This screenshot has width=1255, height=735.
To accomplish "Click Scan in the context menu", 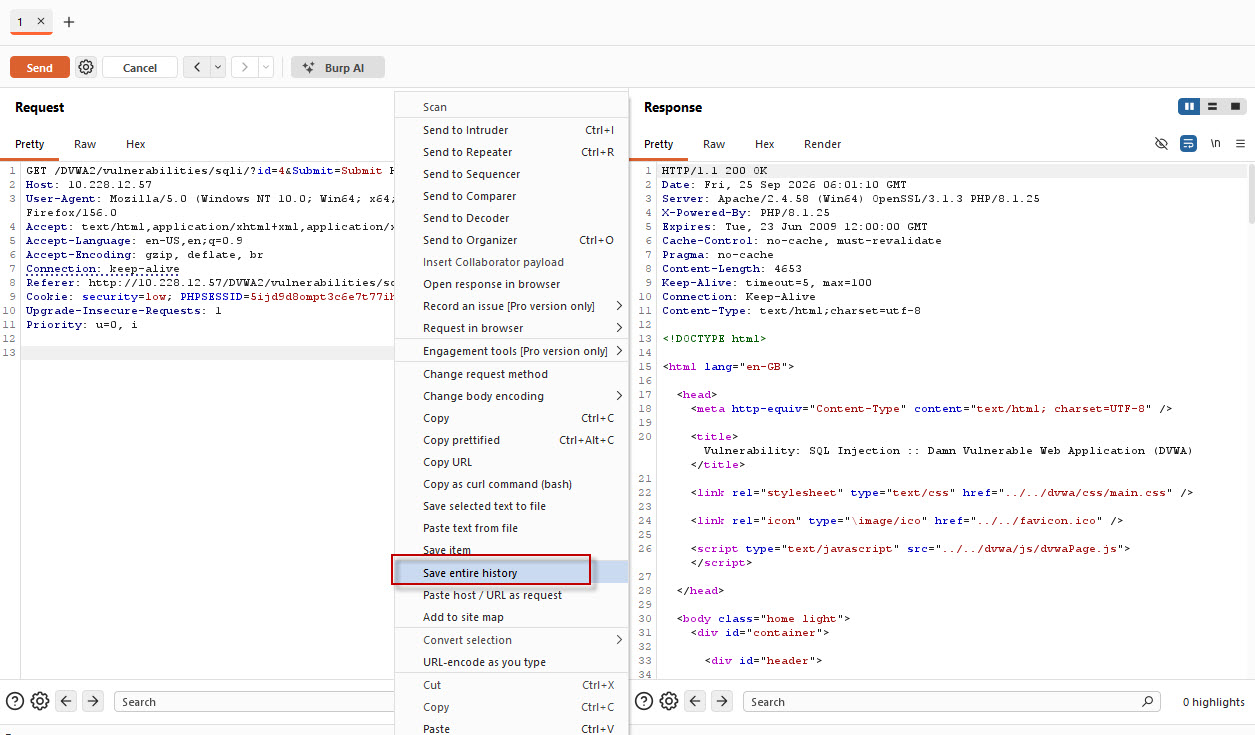I will (x=512, y=107).
